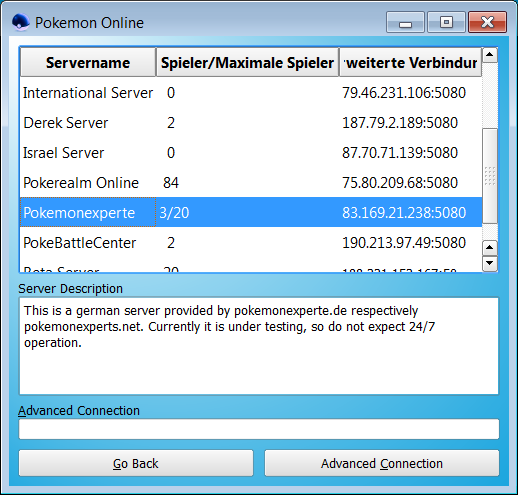Click the erweiterte Verbindung column header
Viewport: 518px width, 495px height.
pyautogui.click(x=410, y=62)
